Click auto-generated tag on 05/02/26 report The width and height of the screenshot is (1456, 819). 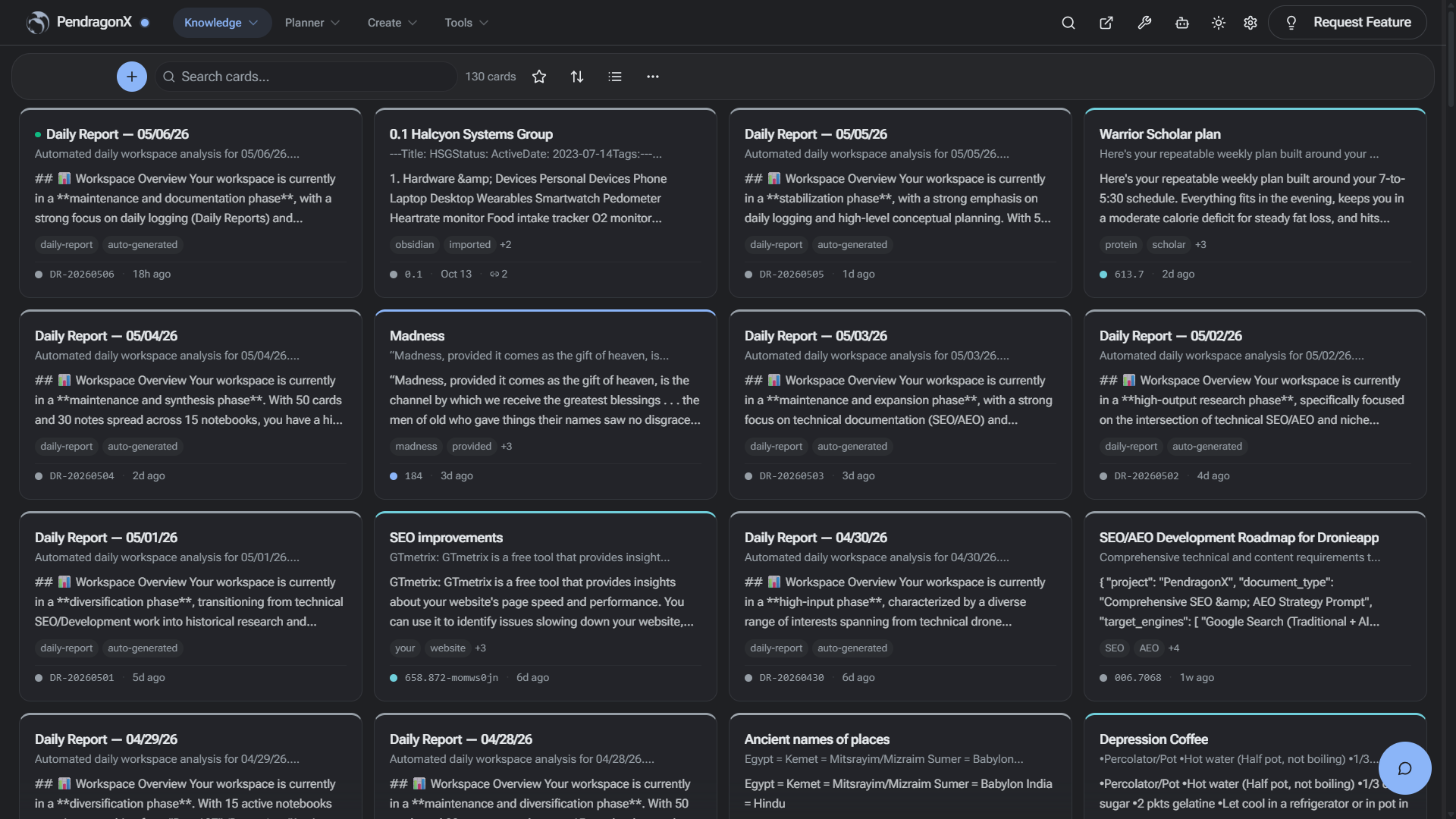point(1207,447)
